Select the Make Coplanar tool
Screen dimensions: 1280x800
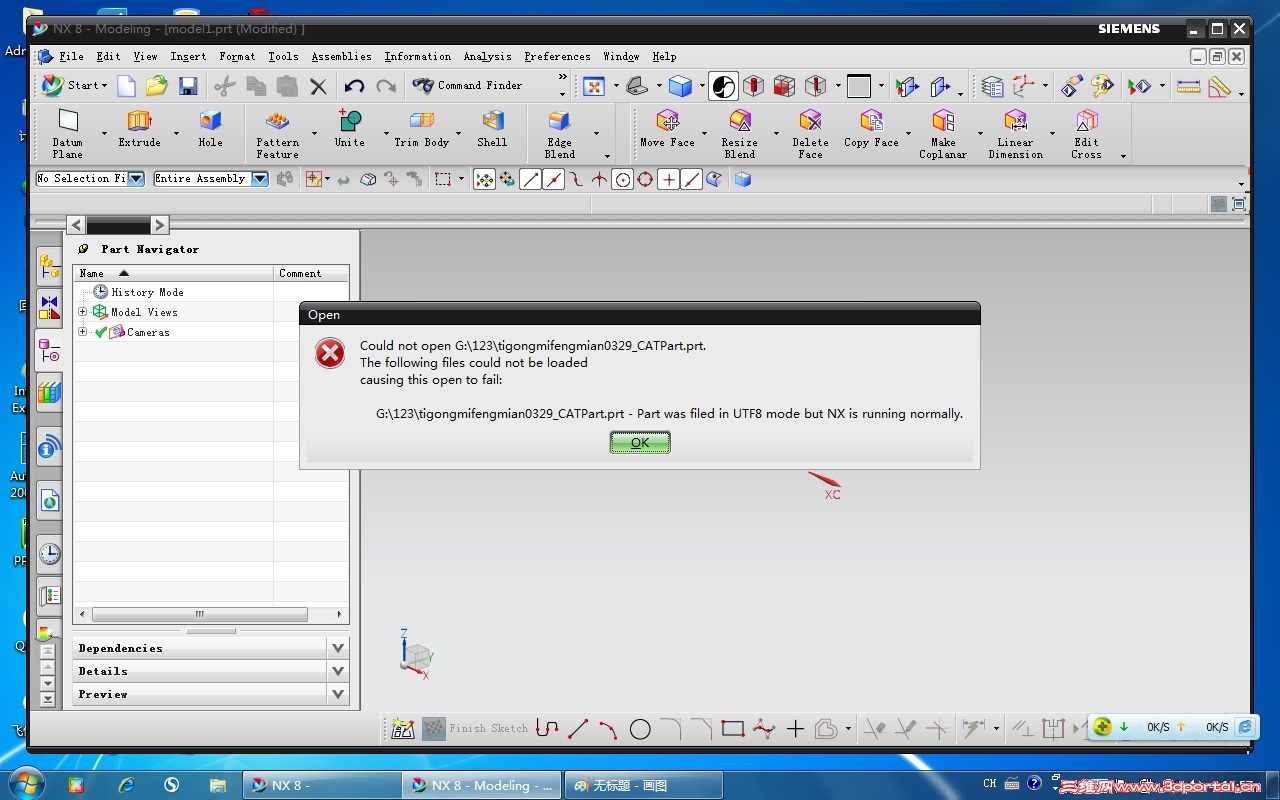click(943, 134)
